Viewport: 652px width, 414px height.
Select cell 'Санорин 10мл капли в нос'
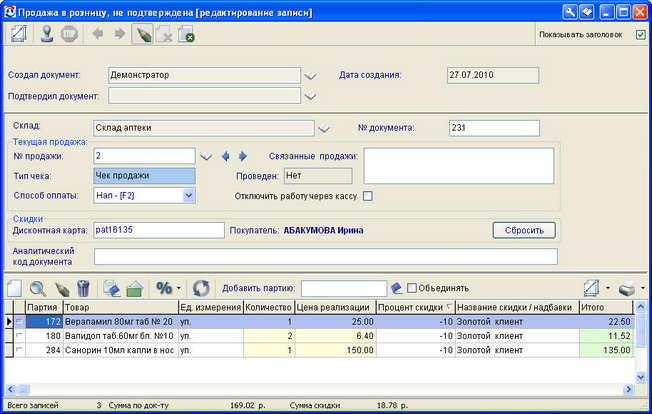pos(121,350)
